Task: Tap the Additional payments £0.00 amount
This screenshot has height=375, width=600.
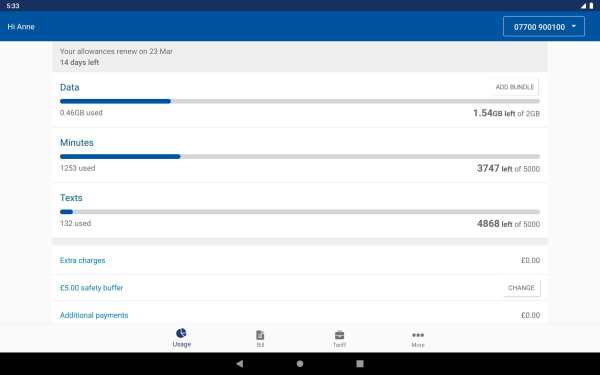Action: click(x=530, y=315)
